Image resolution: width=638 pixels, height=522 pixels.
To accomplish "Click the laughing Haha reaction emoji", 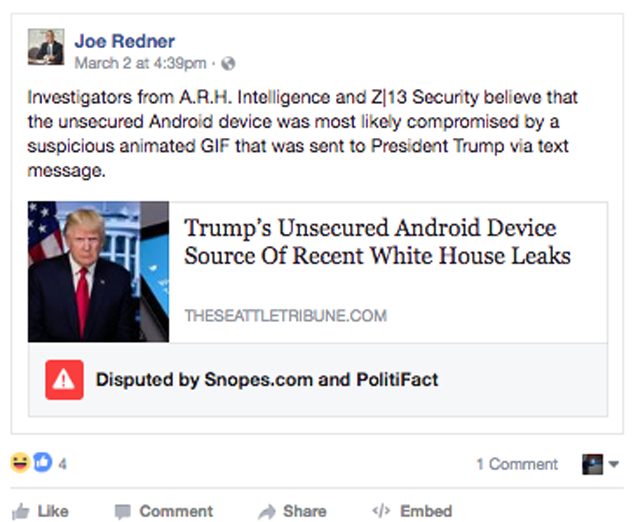I will (20, 463).
